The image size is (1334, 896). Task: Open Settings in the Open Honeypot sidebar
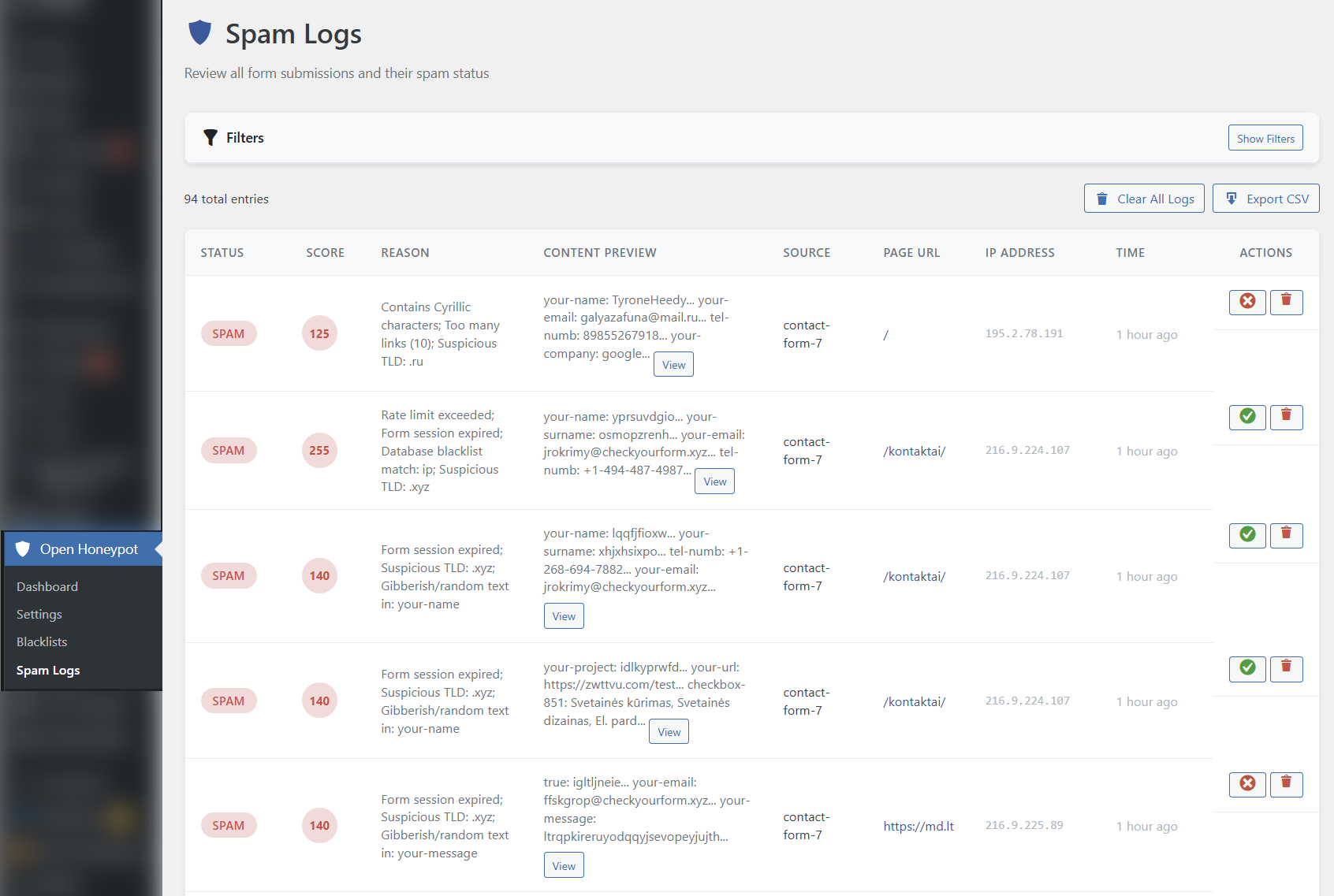tap(39, 614)
